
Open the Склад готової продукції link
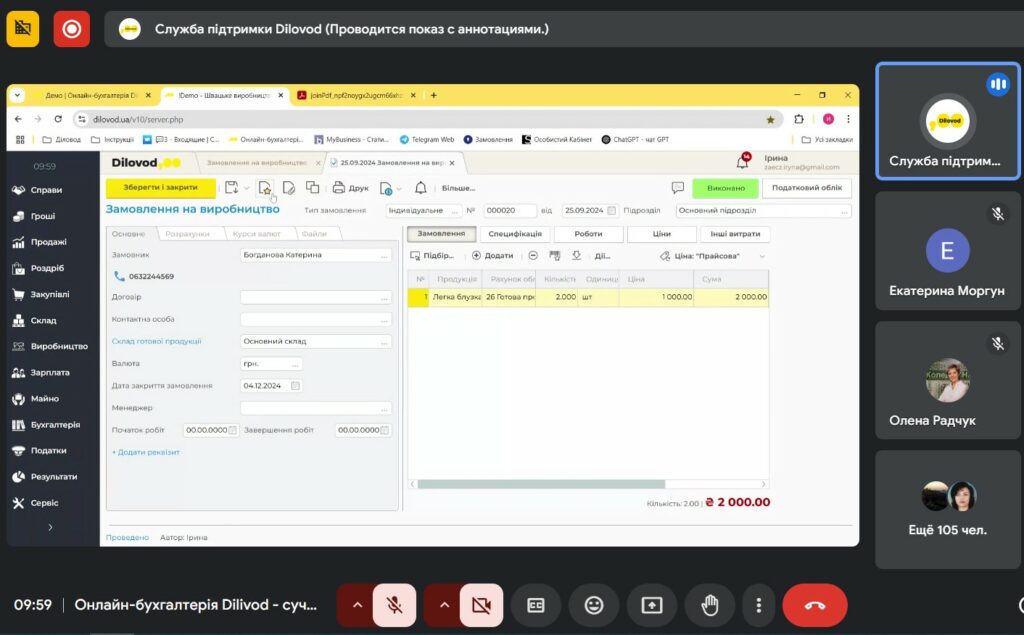tap(157, 341)
